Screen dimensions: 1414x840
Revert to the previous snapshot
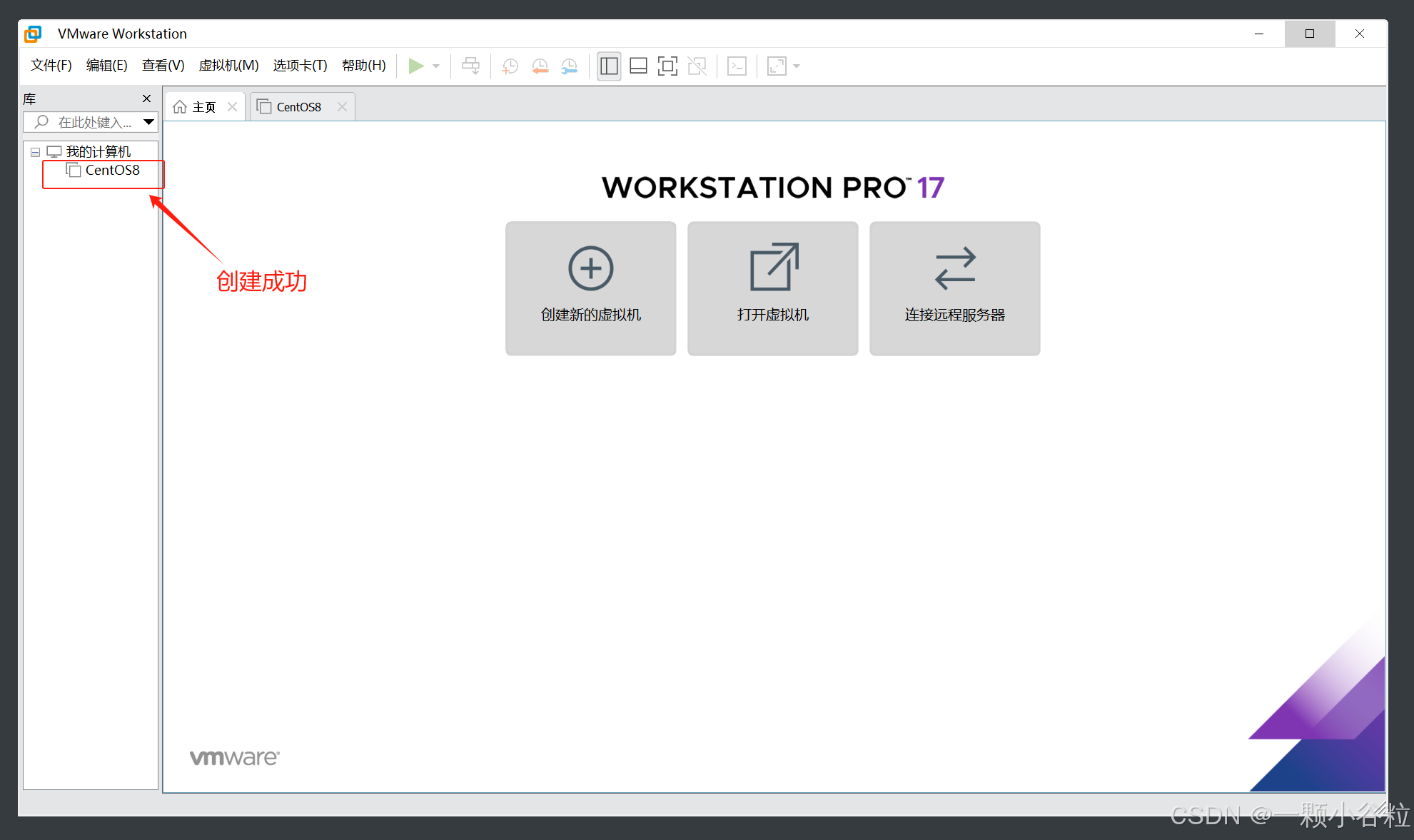click(540, 66)
